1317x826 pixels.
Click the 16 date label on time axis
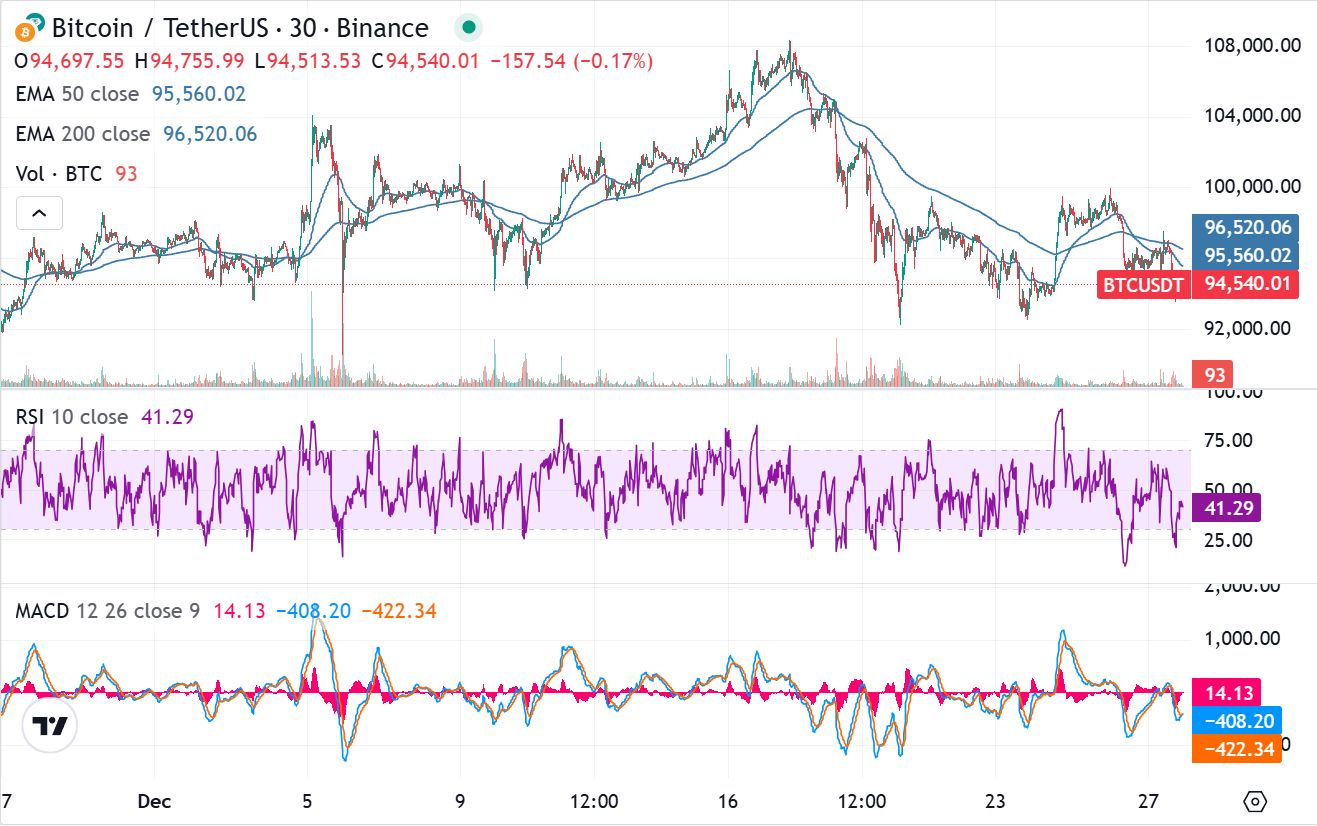click(x=727, y=802)
